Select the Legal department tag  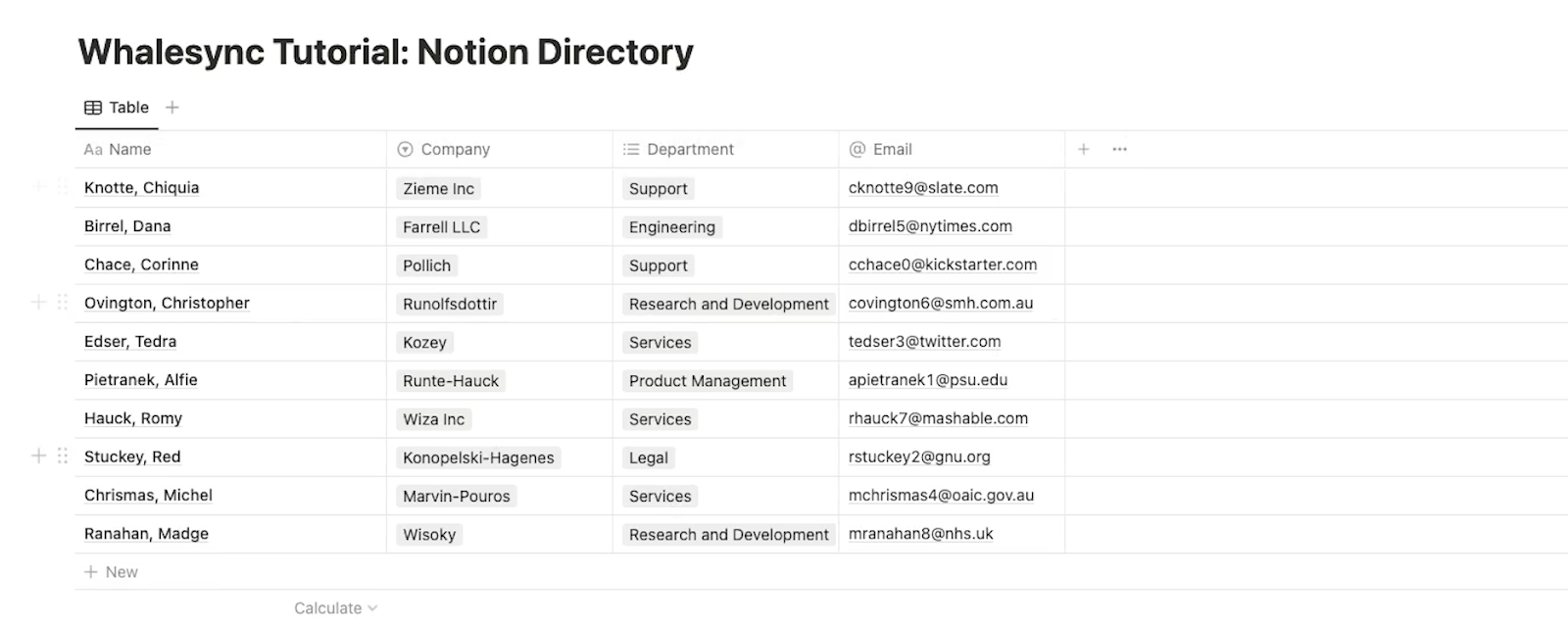coord(648,457)
